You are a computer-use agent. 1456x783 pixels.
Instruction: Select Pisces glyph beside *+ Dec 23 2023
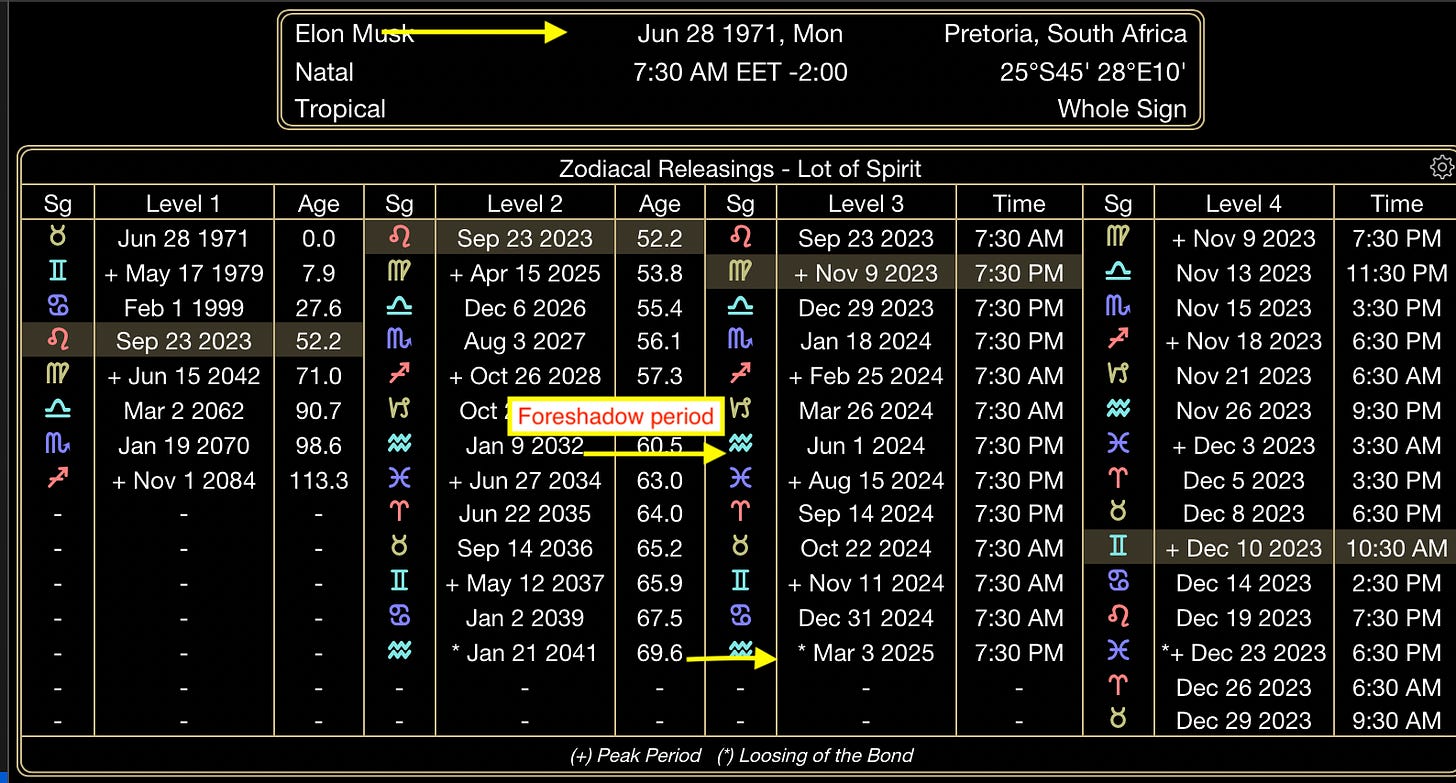[1119, 652]
